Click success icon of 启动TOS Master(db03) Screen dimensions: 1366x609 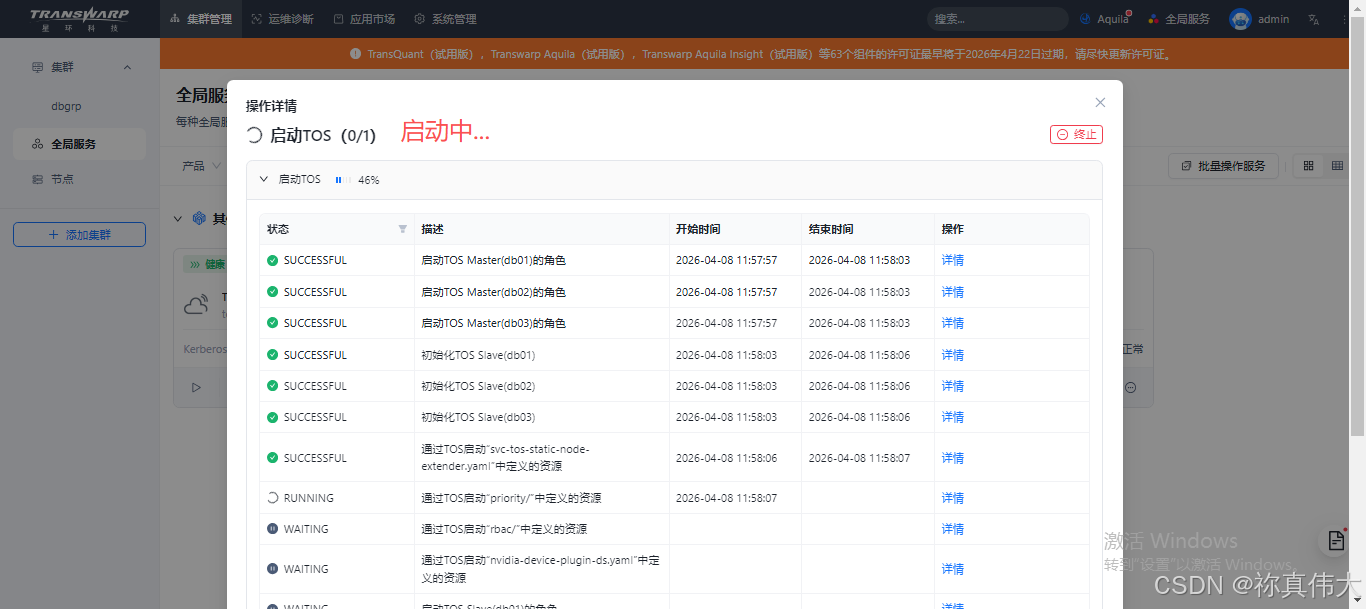[x=272, y=323]
